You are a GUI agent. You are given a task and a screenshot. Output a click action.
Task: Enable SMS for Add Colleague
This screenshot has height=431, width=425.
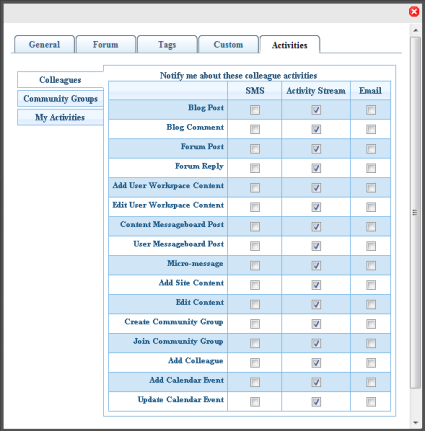point(255,363)
